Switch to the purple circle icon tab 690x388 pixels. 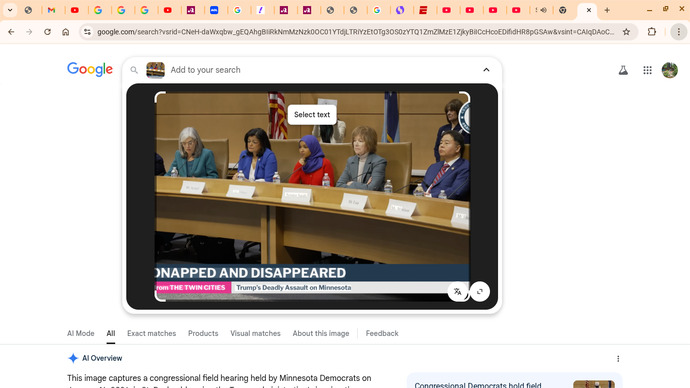(x=400, y=10)
